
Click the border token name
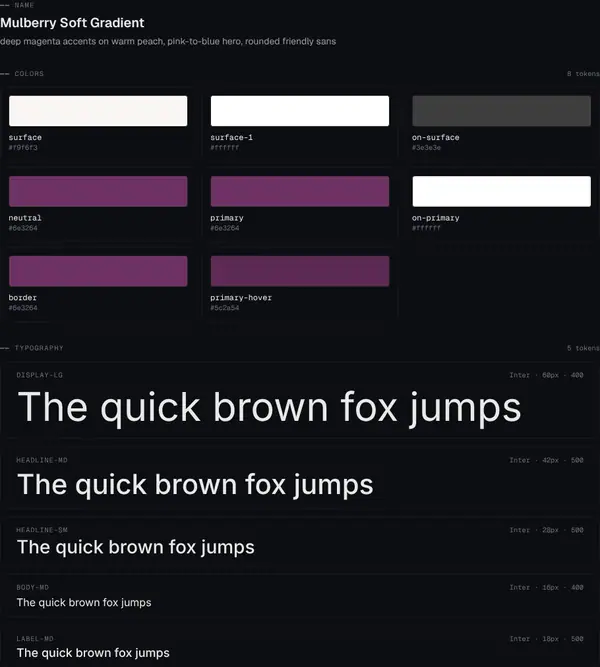point(23,298)
